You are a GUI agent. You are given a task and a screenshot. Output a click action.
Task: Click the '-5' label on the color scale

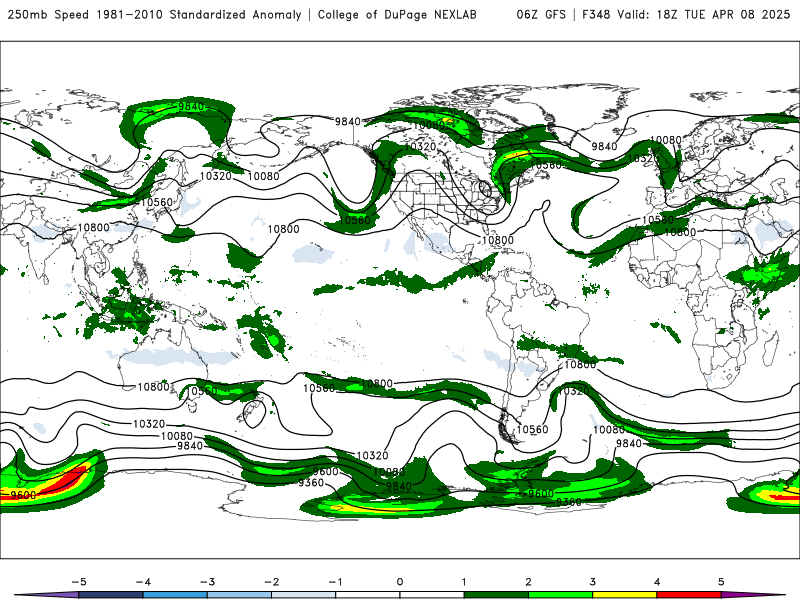[79, 582]
